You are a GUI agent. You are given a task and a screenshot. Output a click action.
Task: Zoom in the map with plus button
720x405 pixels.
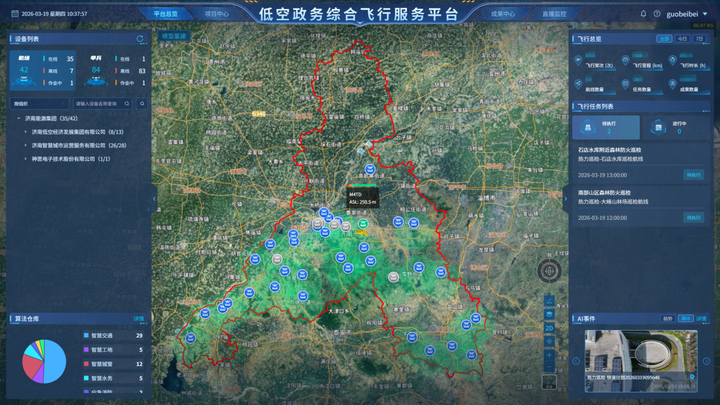(x=549, y=355)
